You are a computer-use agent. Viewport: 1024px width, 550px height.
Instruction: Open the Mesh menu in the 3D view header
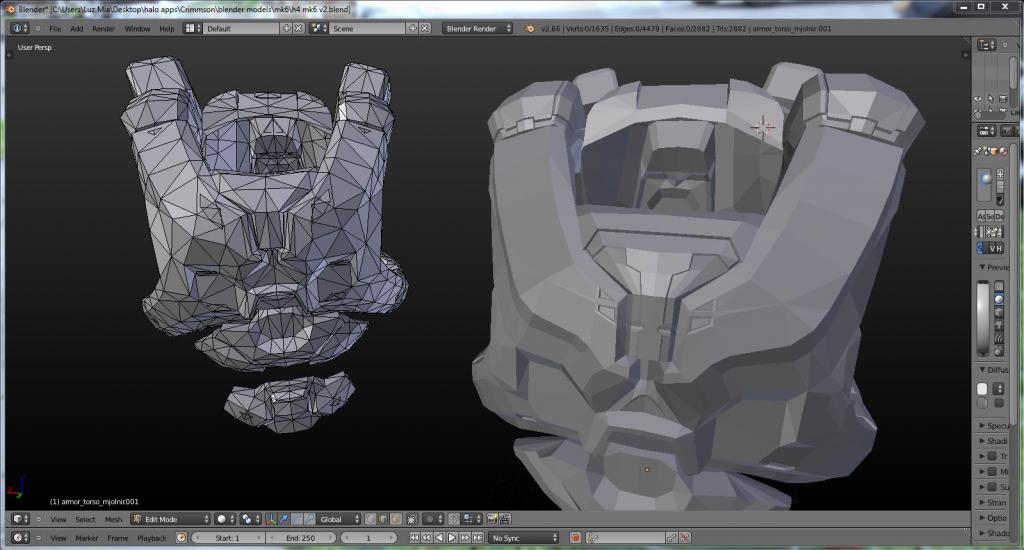[x=114, y=519]
